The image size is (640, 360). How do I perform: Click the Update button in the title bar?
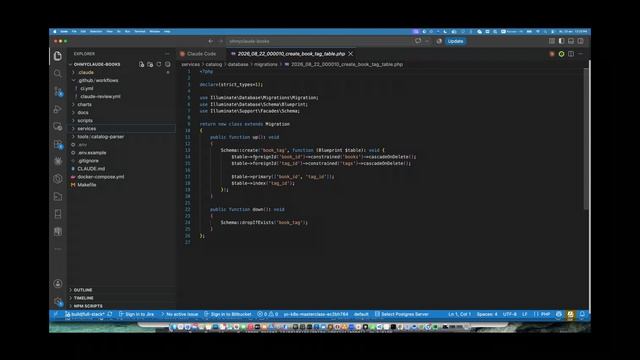(455, 41)
